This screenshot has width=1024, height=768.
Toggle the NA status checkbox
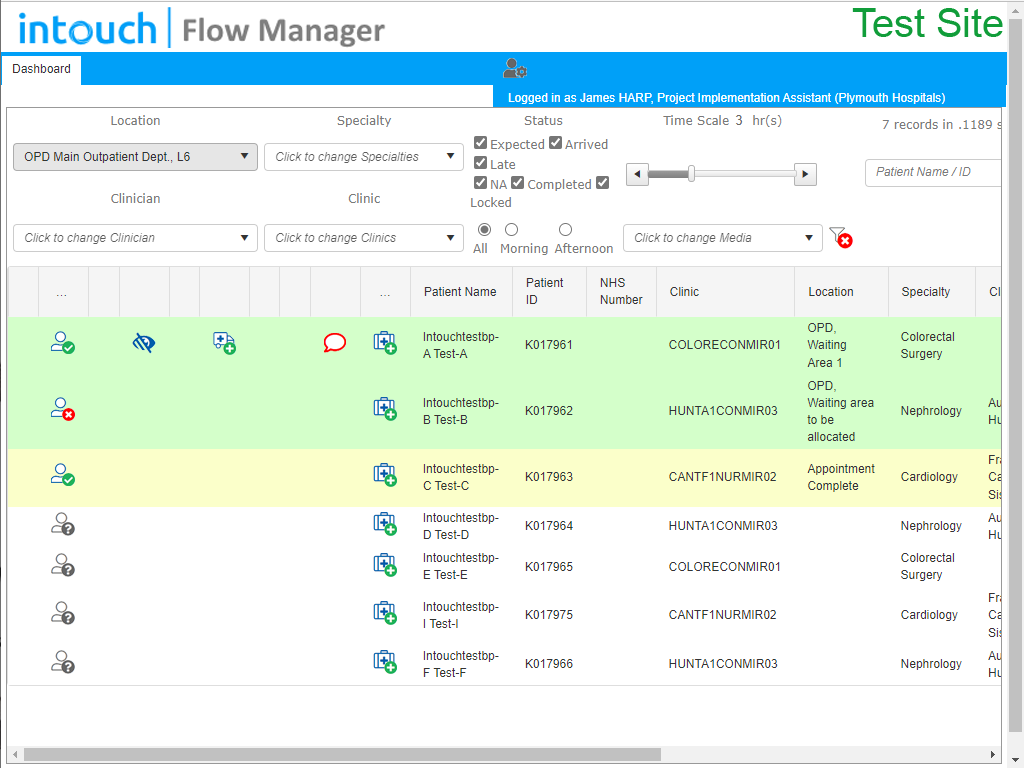click(x=481, y=183)
